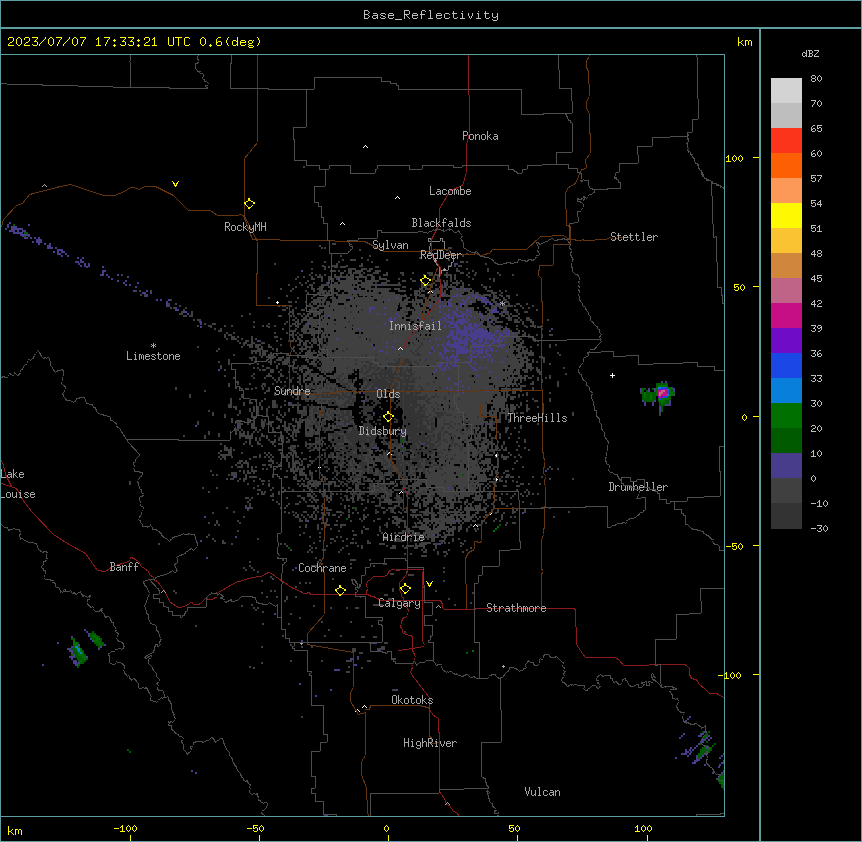Click the dBZ legend heading
The image size is (862, 842).
[x=810, y=53]
